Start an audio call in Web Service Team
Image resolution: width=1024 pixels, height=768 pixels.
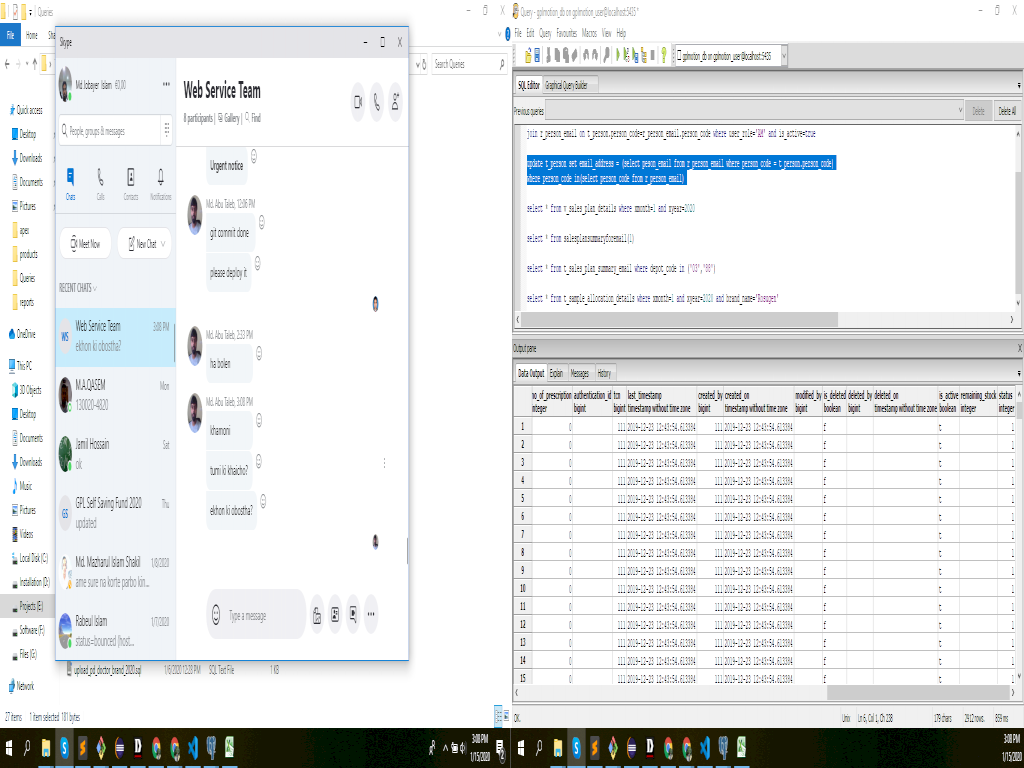(x=377, y=102)
